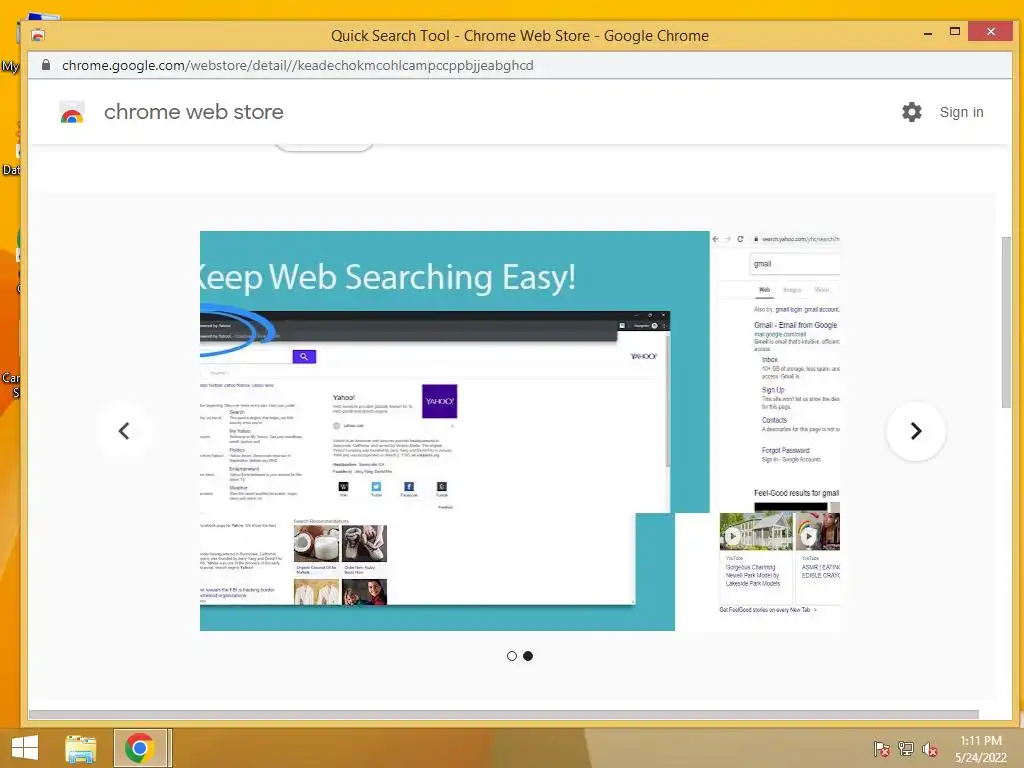The image size is (1024, 768).
Task: Click the 'Keep Web Searching Easy!' screenshot
Action: click(455, 431)
